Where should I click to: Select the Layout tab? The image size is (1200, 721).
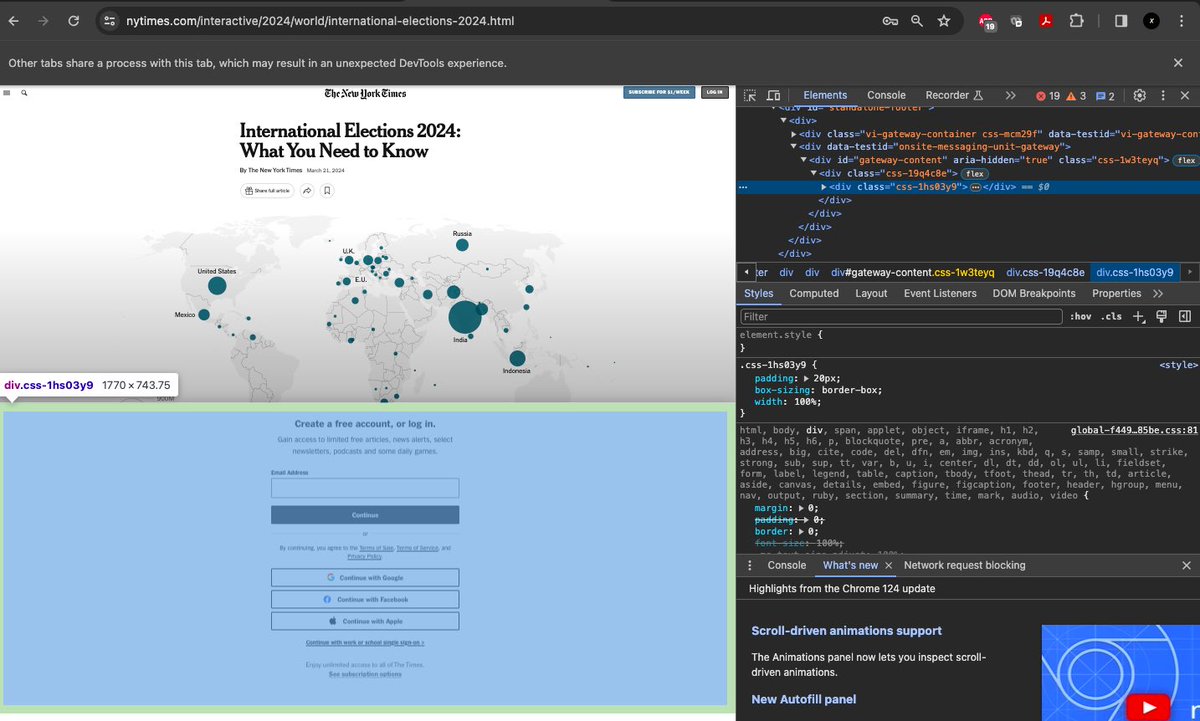871,293
